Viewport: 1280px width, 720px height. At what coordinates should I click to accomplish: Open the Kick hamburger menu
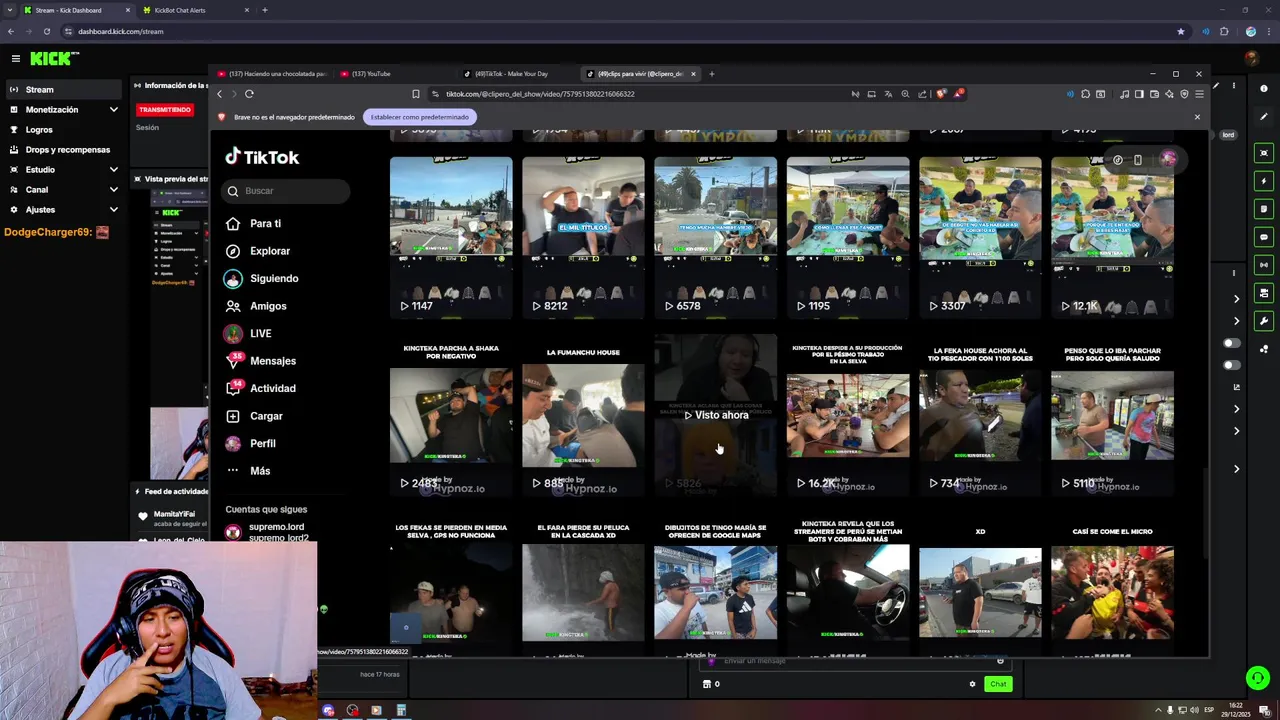point(15,59)
